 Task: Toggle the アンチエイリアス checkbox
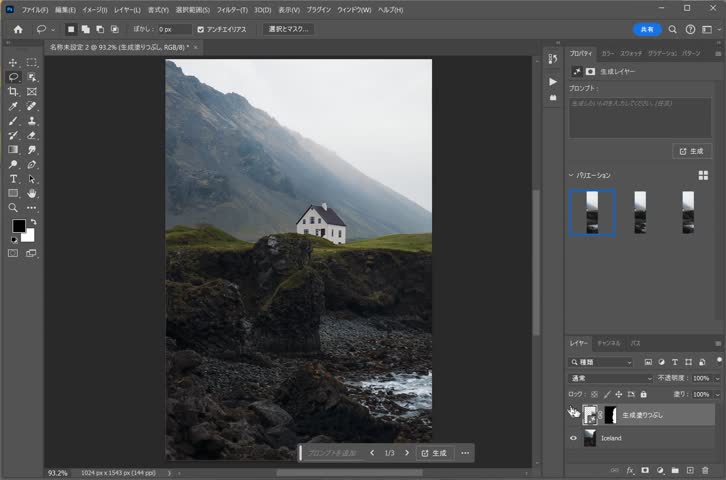click(201, 29)
